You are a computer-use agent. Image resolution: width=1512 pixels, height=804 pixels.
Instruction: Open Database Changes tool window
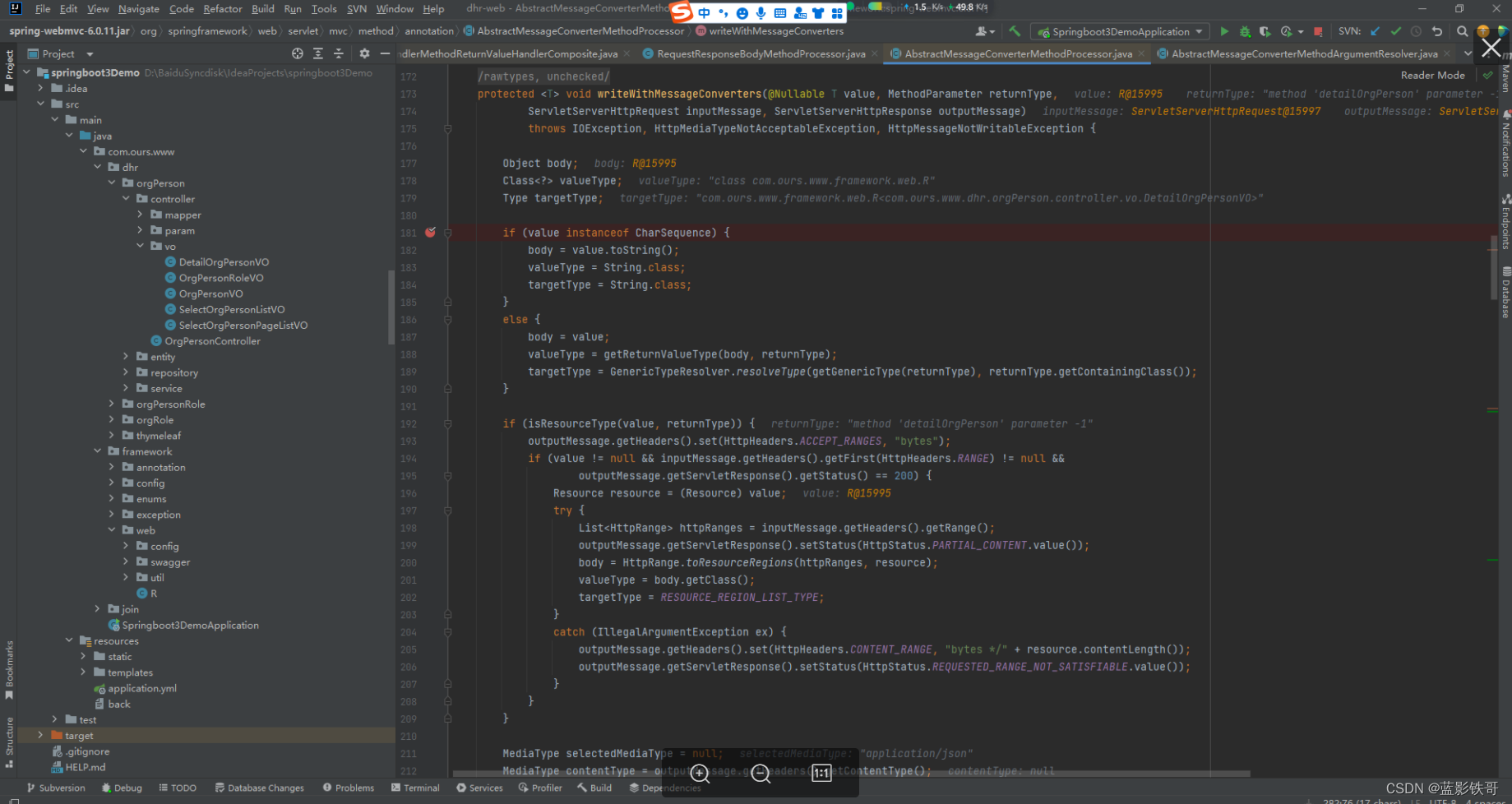(260, 788)
